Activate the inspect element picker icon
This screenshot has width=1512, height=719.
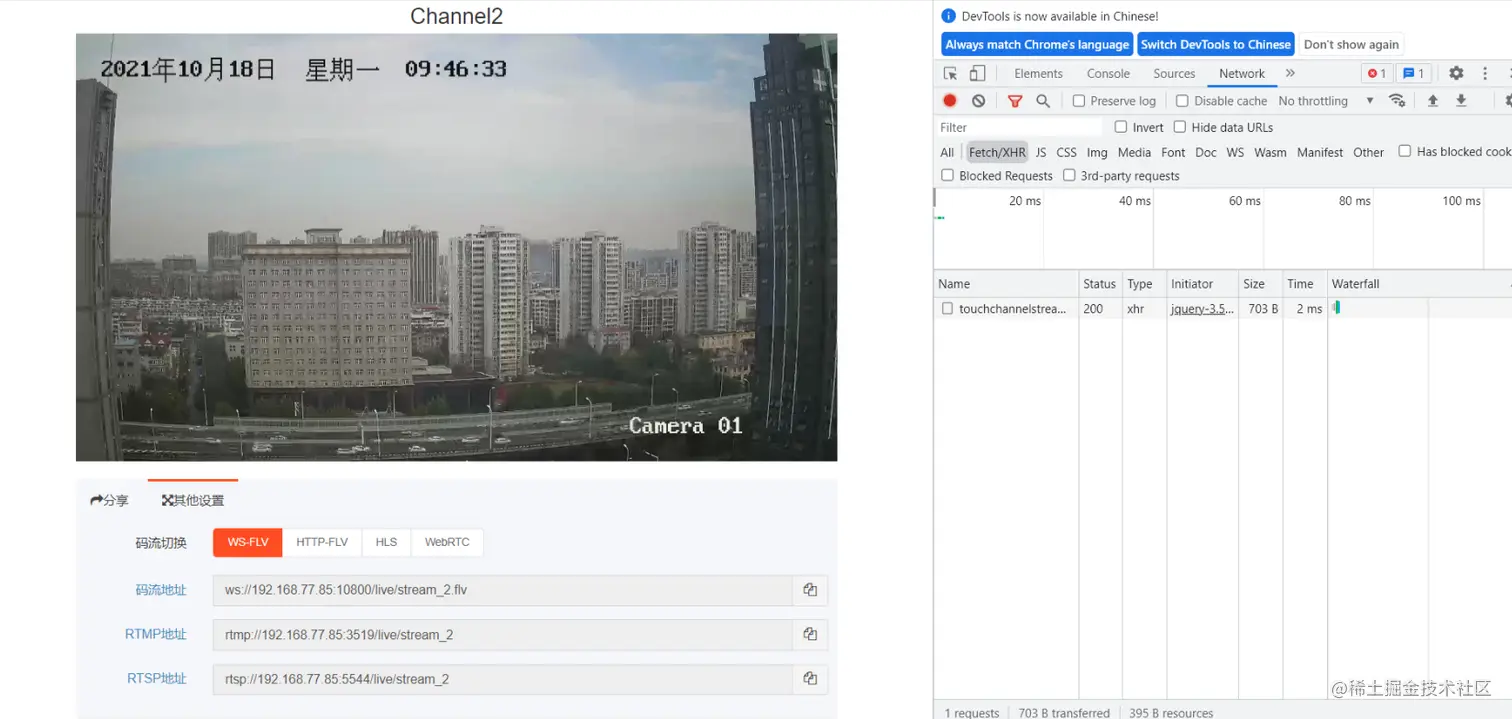[x=950, y=73]
